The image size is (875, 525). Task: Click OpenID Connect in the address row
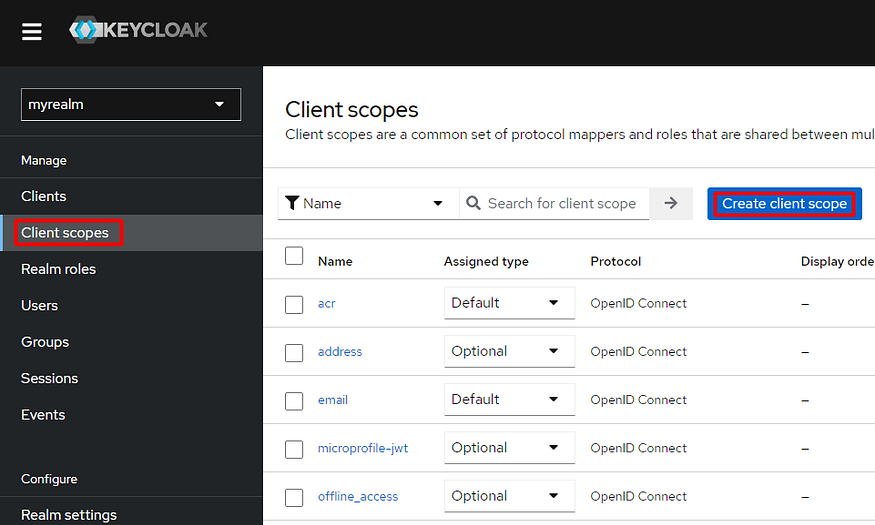(638, 351)
